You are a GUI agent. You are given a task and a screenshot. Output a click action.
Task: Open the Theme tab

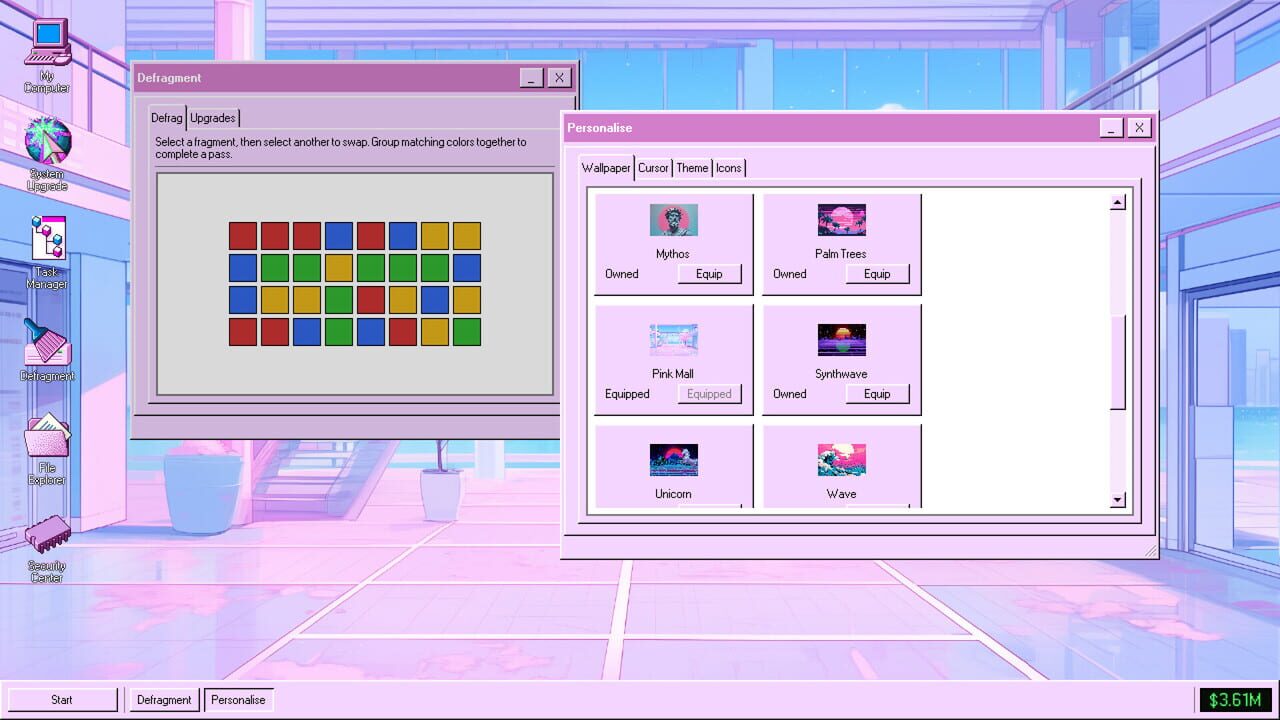[x=692, y=168]
